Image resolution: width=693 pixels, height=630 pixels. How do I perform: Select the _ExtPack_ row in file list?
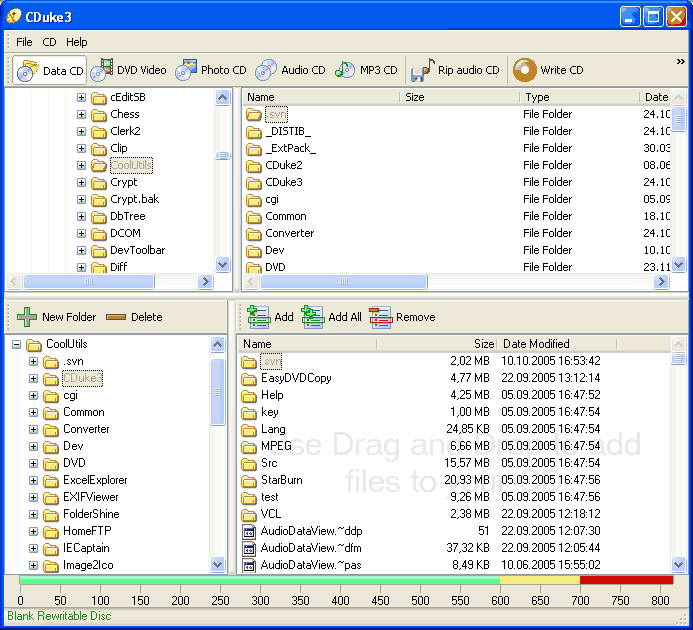(x=457, y=148)
